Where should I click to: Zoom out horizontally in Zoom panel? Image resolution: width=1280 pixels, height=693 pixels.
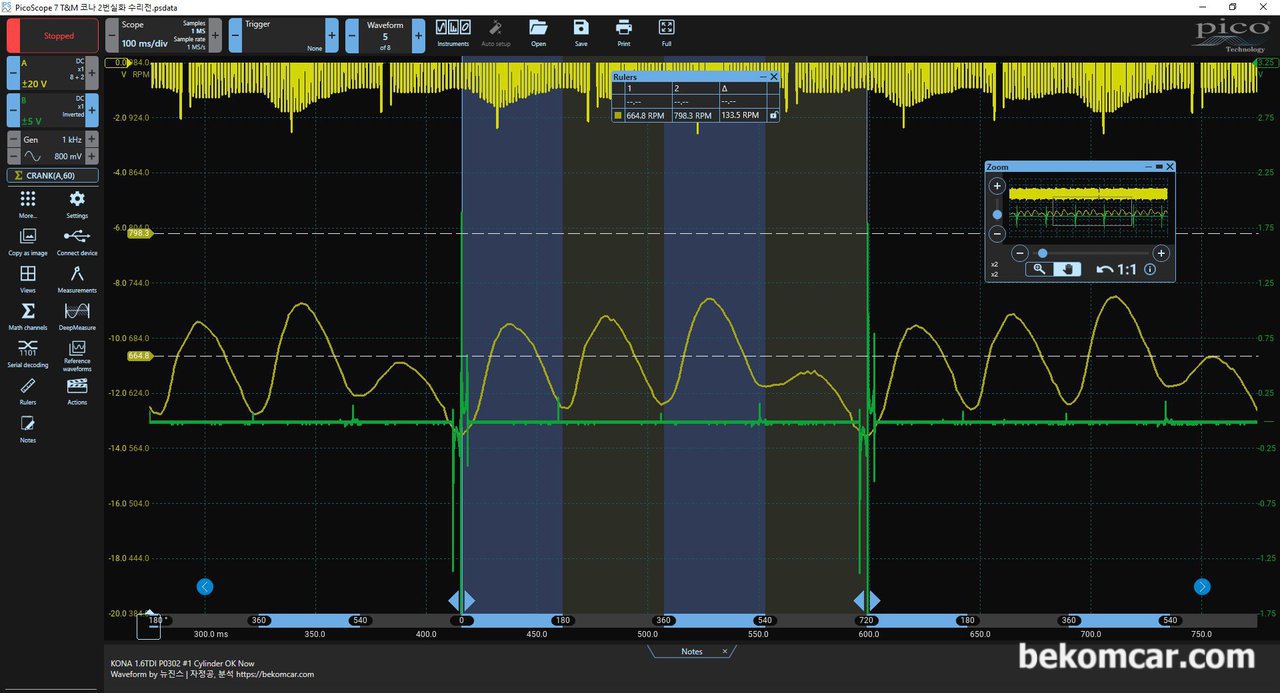(1019, 253)
